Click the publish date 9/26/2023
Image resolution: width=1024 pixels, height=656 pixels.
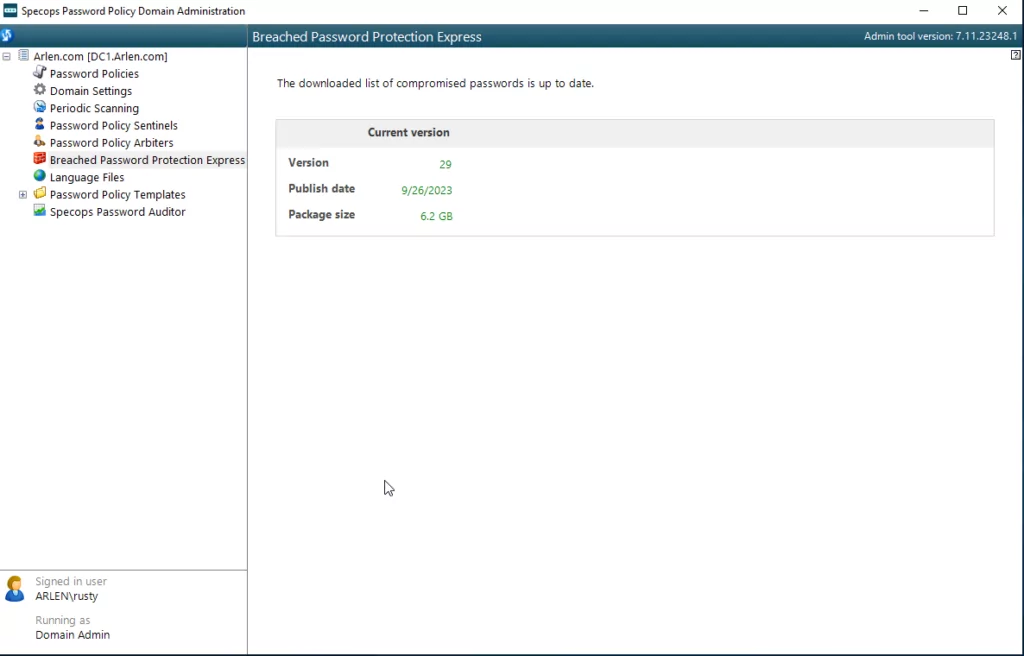[x=426, y=190]
